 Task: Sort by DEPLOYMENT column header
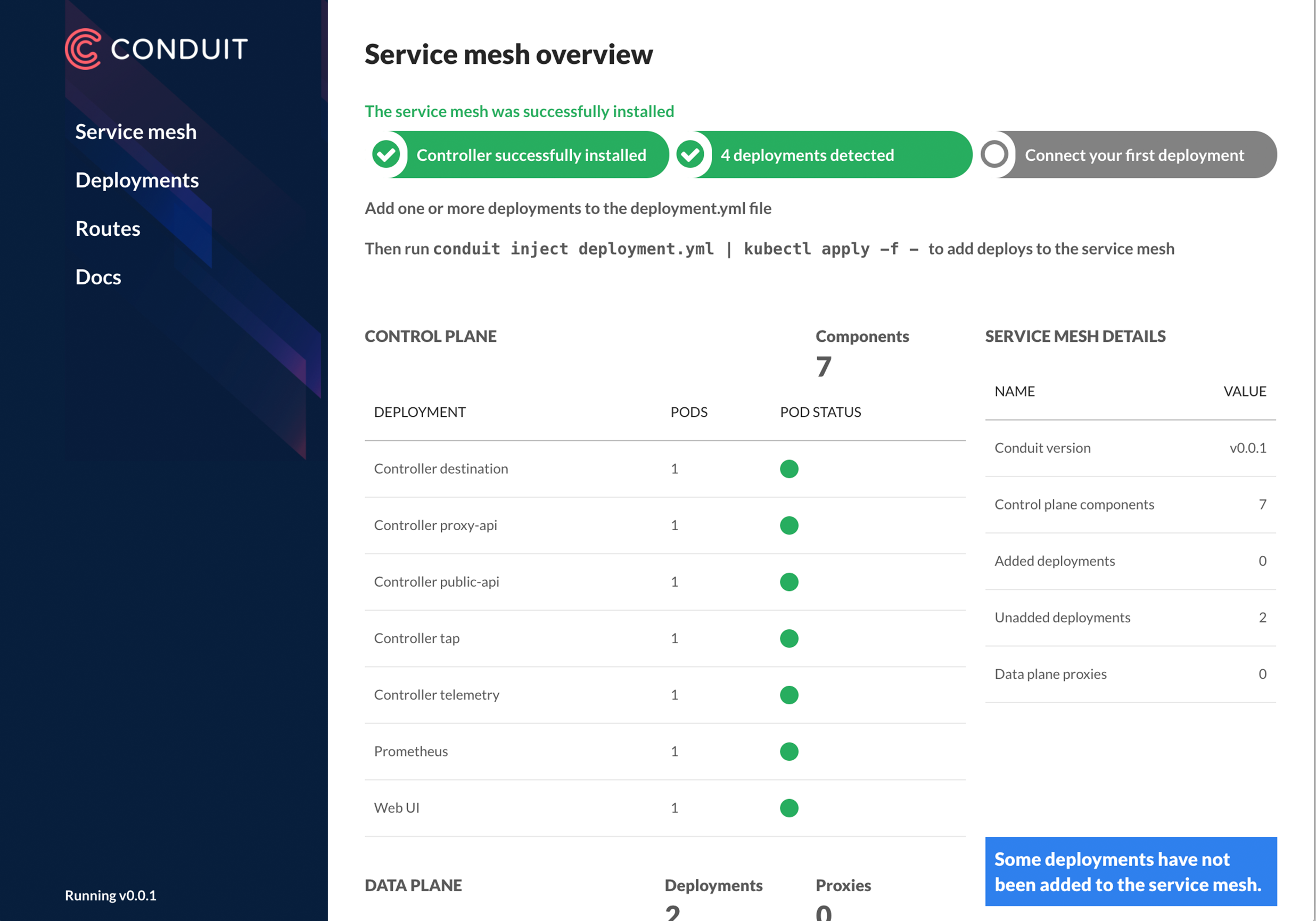[x=420, y=412]
